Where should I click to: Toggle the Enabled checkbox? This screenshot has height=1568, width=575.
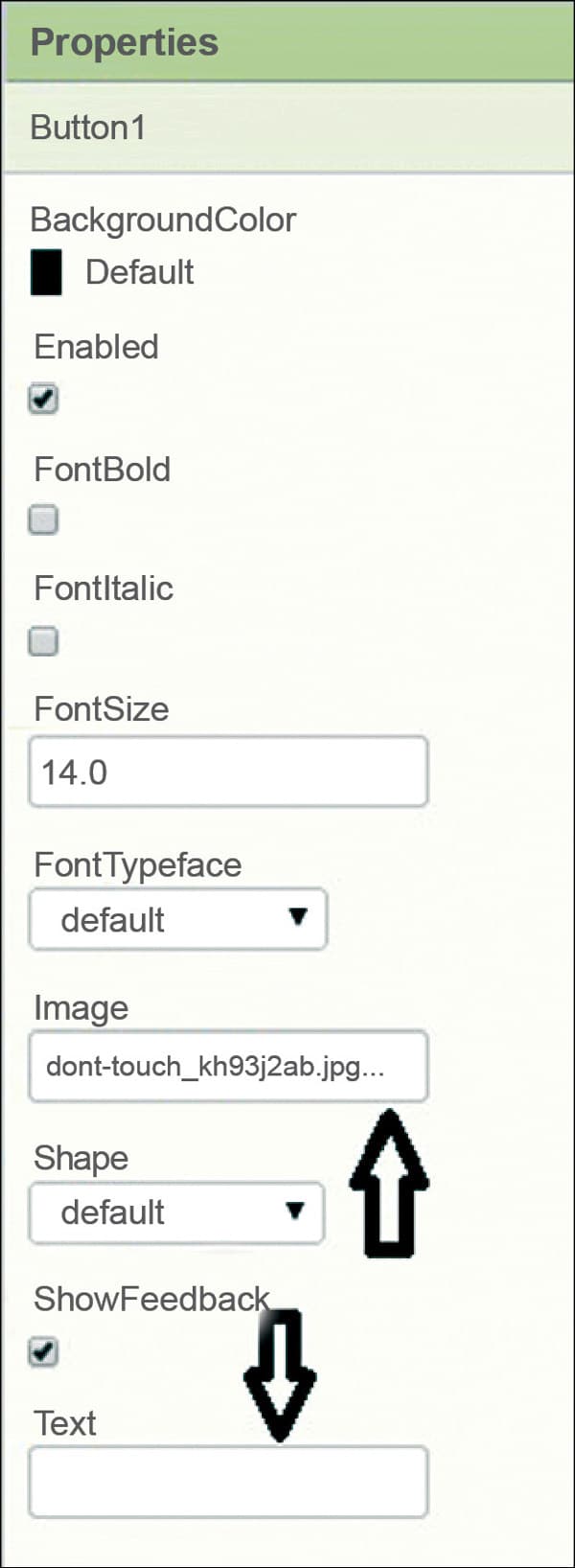[x=43, y=399]
